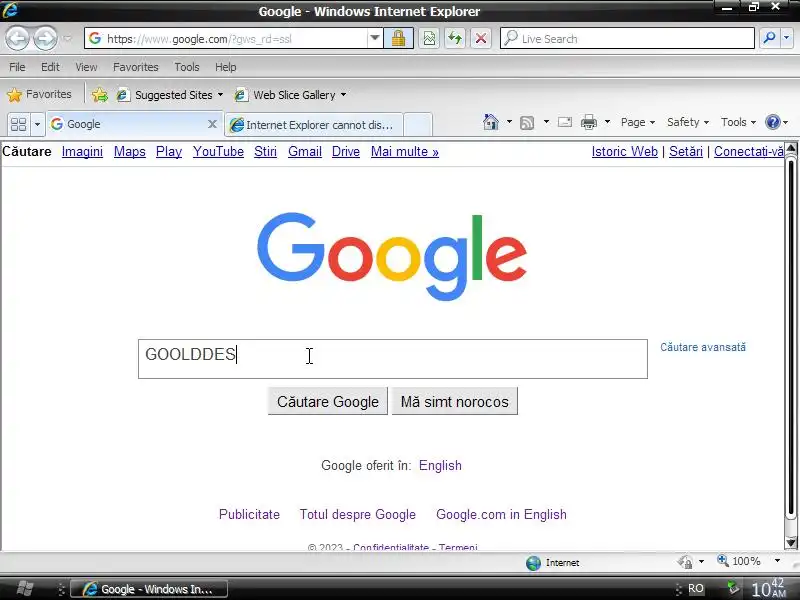Viewport: 800px width, 600px height.
Task: Open the Tools command bar menu
Action: pyautogui.click(x=738, y=122)
